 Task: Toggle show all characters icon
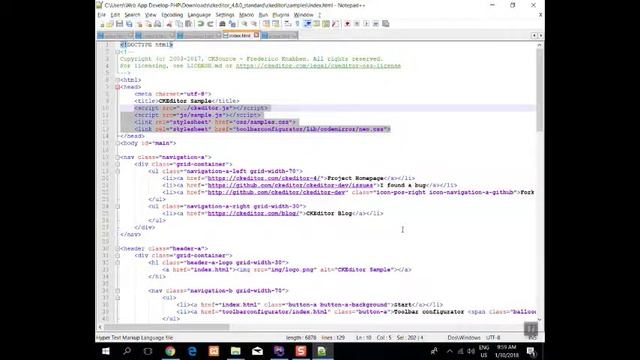[297, 24]
